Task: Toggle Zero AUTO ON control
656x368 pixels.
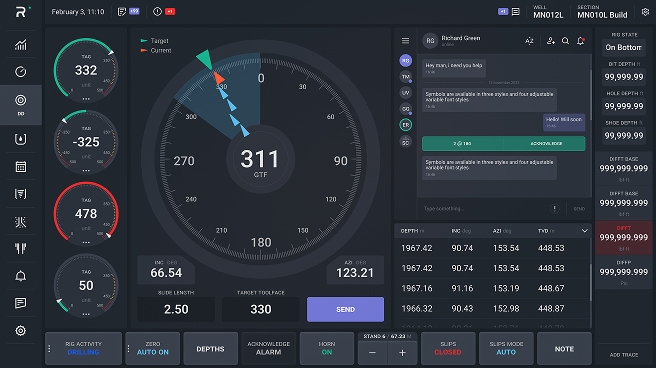Action: 152,348
